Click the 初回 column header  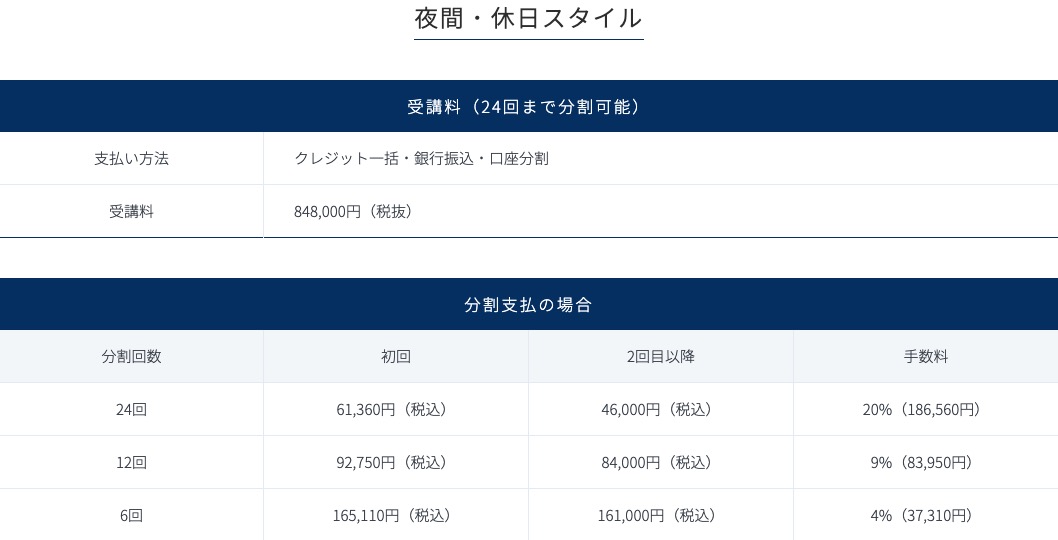396,356
